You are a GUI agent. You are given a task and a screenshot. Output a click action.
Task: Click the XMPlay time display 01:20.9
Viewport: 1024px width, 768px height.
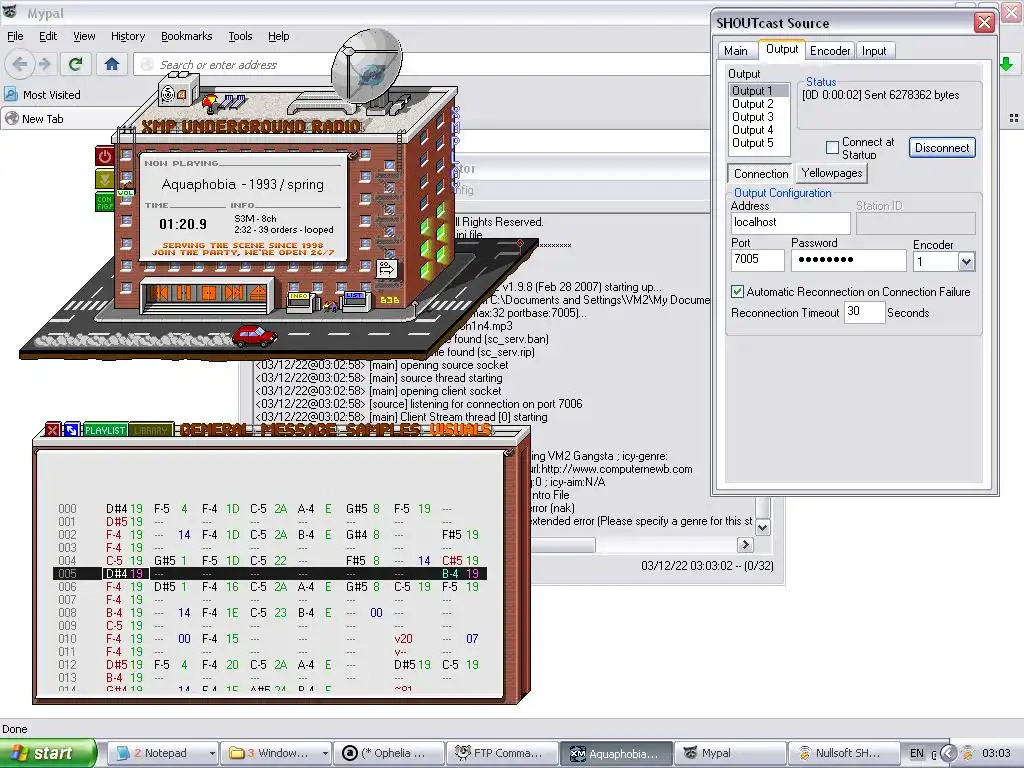coord(183,225)
